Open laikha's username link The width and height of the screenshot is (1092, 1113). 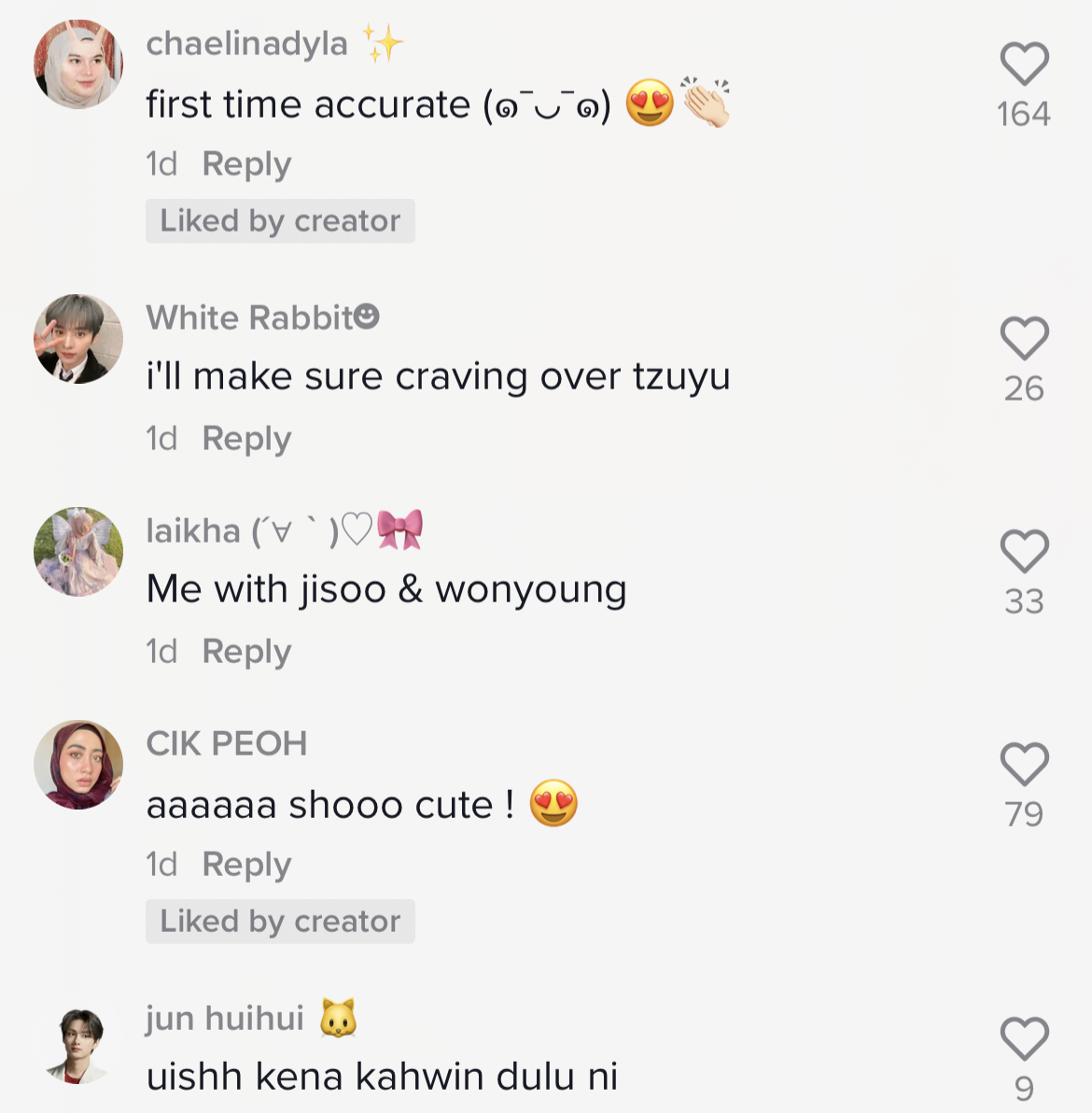193,531
